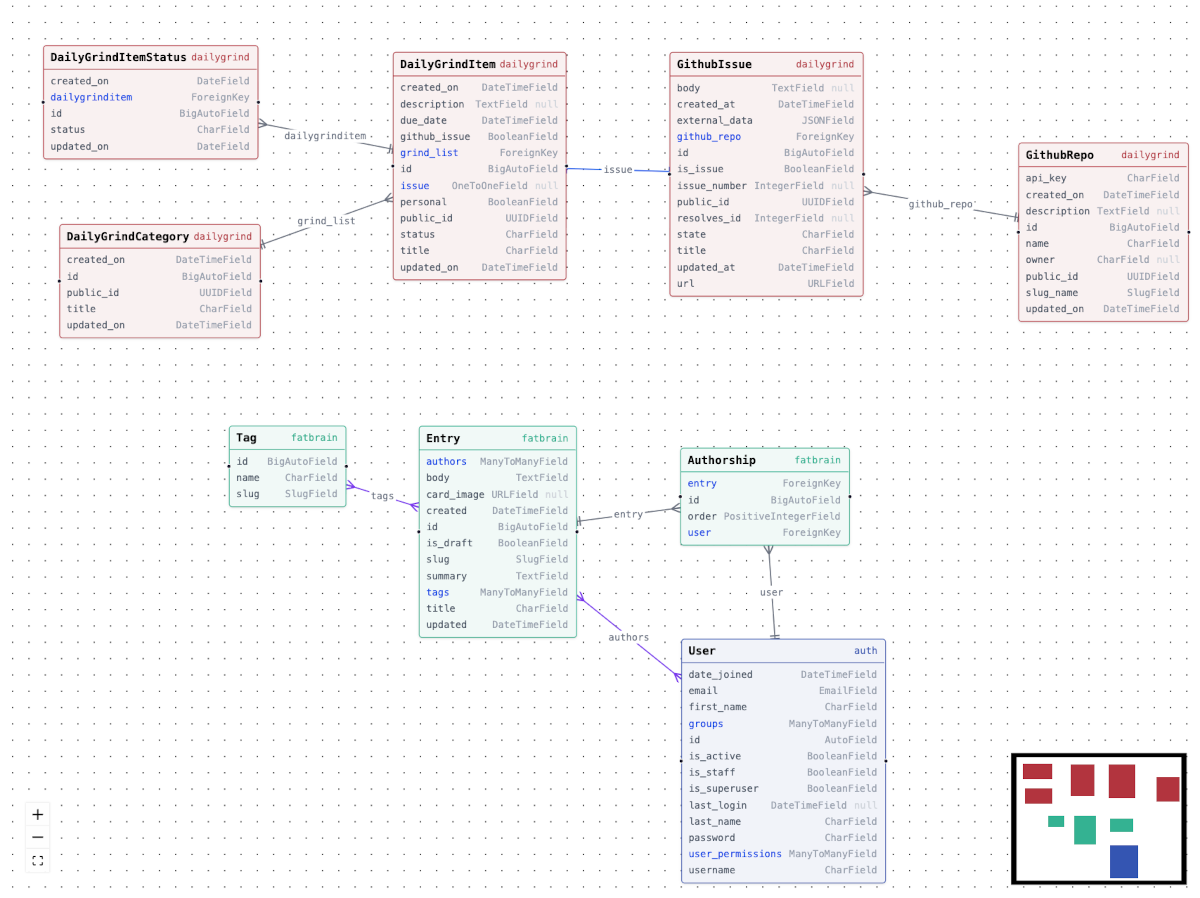
Task: Click the authors ManyToManyField link in Entry
Action: pos(446,461)
